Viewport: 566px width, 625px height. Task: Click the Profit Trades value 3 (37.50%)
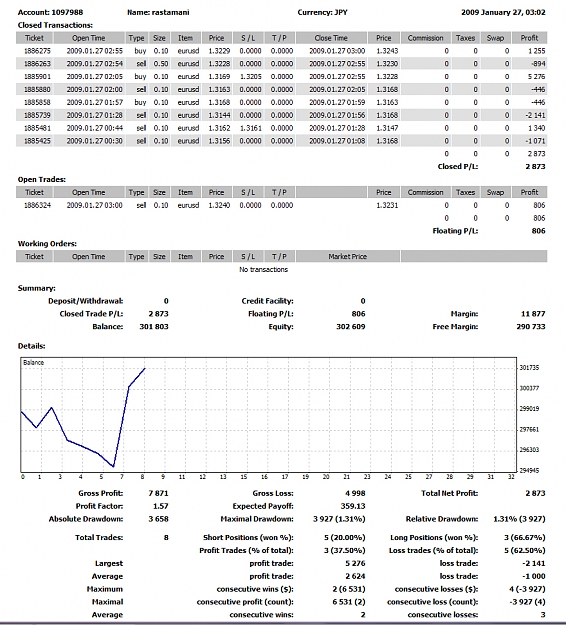(345, 550)
